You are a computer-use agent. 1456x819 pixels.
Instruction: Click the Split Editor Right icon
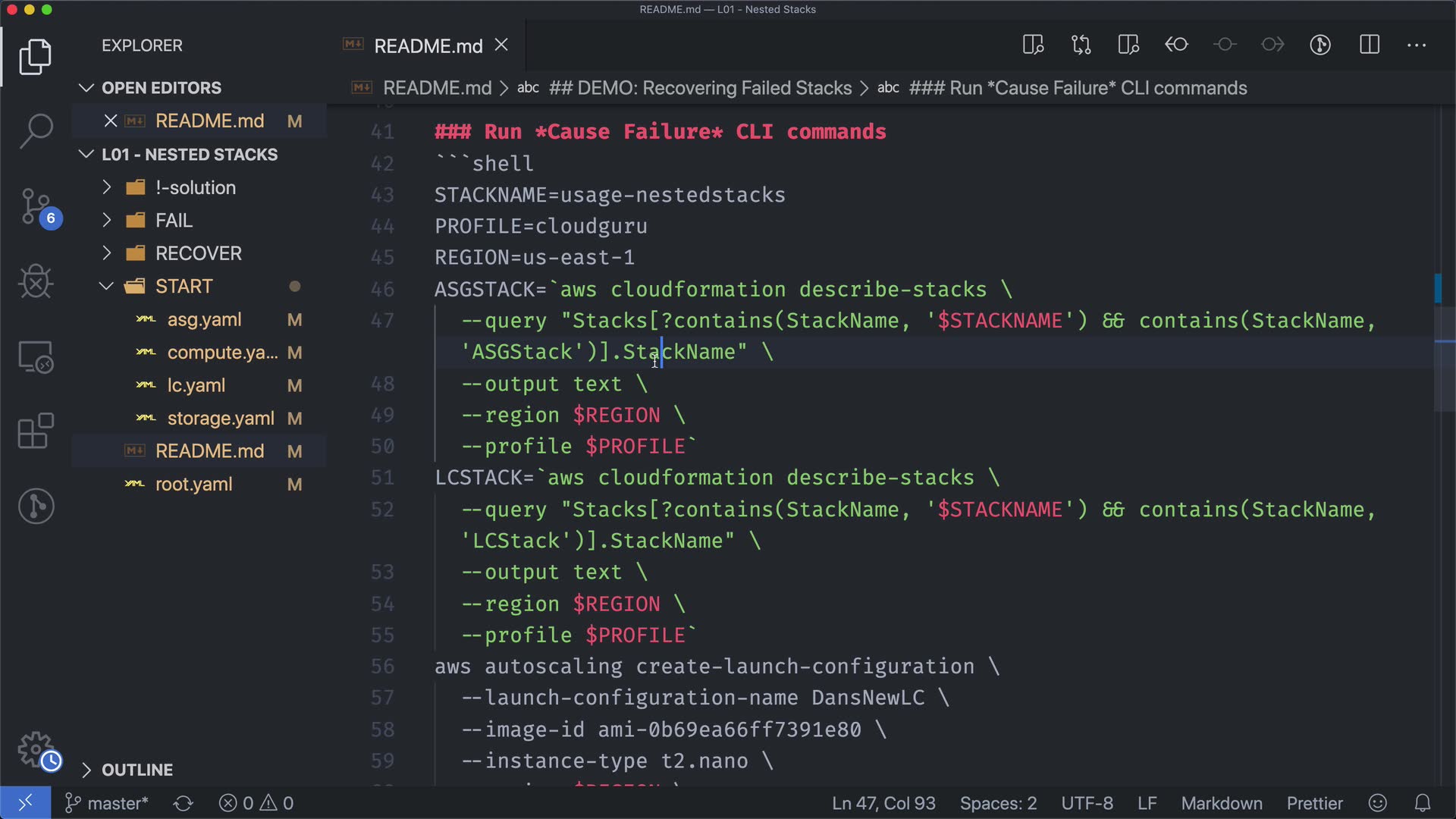coord(1370,45)
